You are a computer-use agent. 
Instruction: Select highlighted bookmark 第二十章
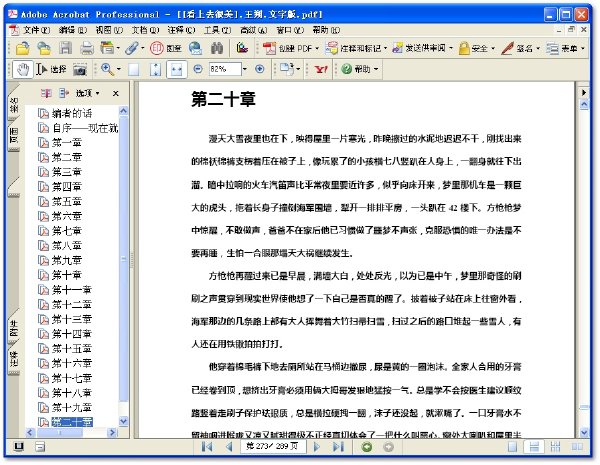tap(72, 422)
